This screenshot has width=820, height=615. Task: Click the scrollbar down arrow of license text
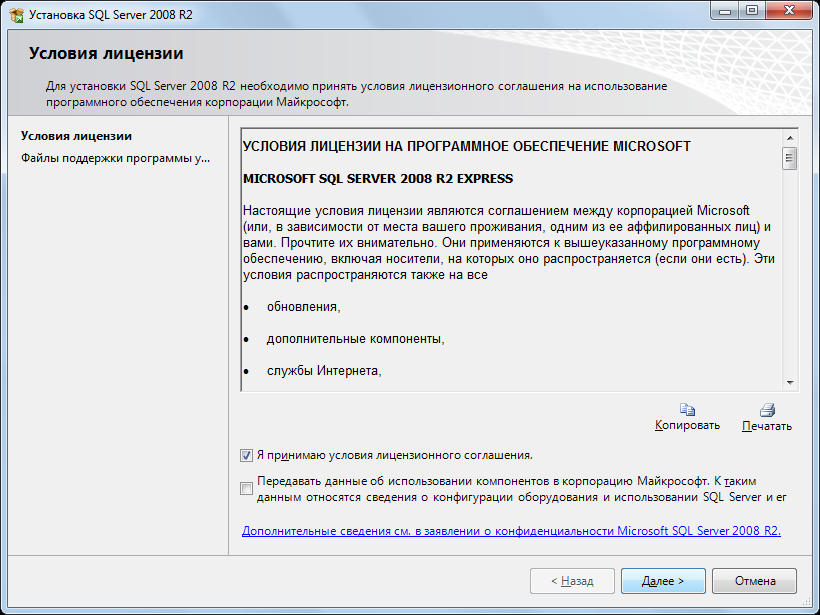pos(789,384)
